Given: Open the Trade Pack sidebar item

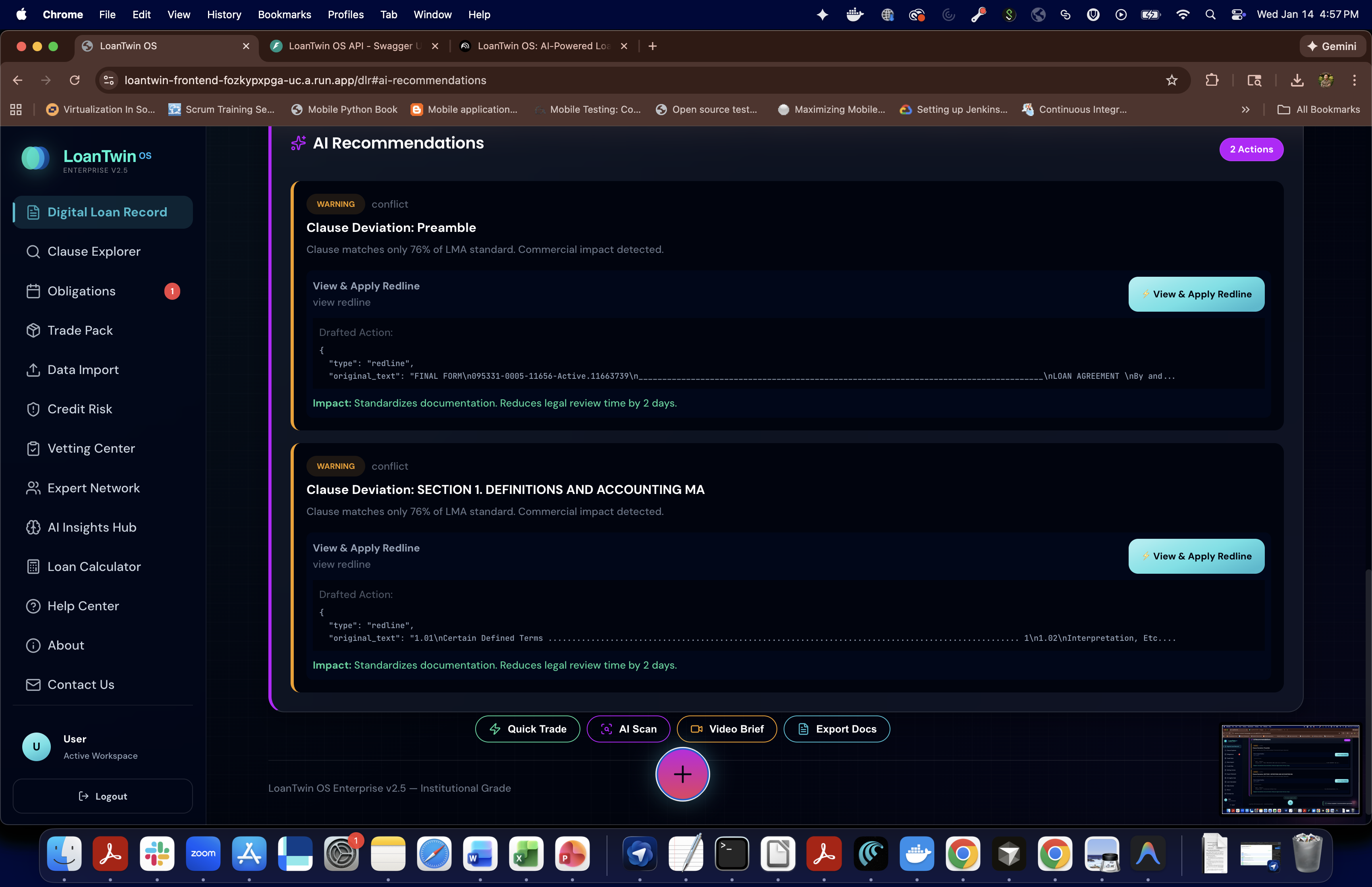Looking at the screenshot, I should click(80, 330).
